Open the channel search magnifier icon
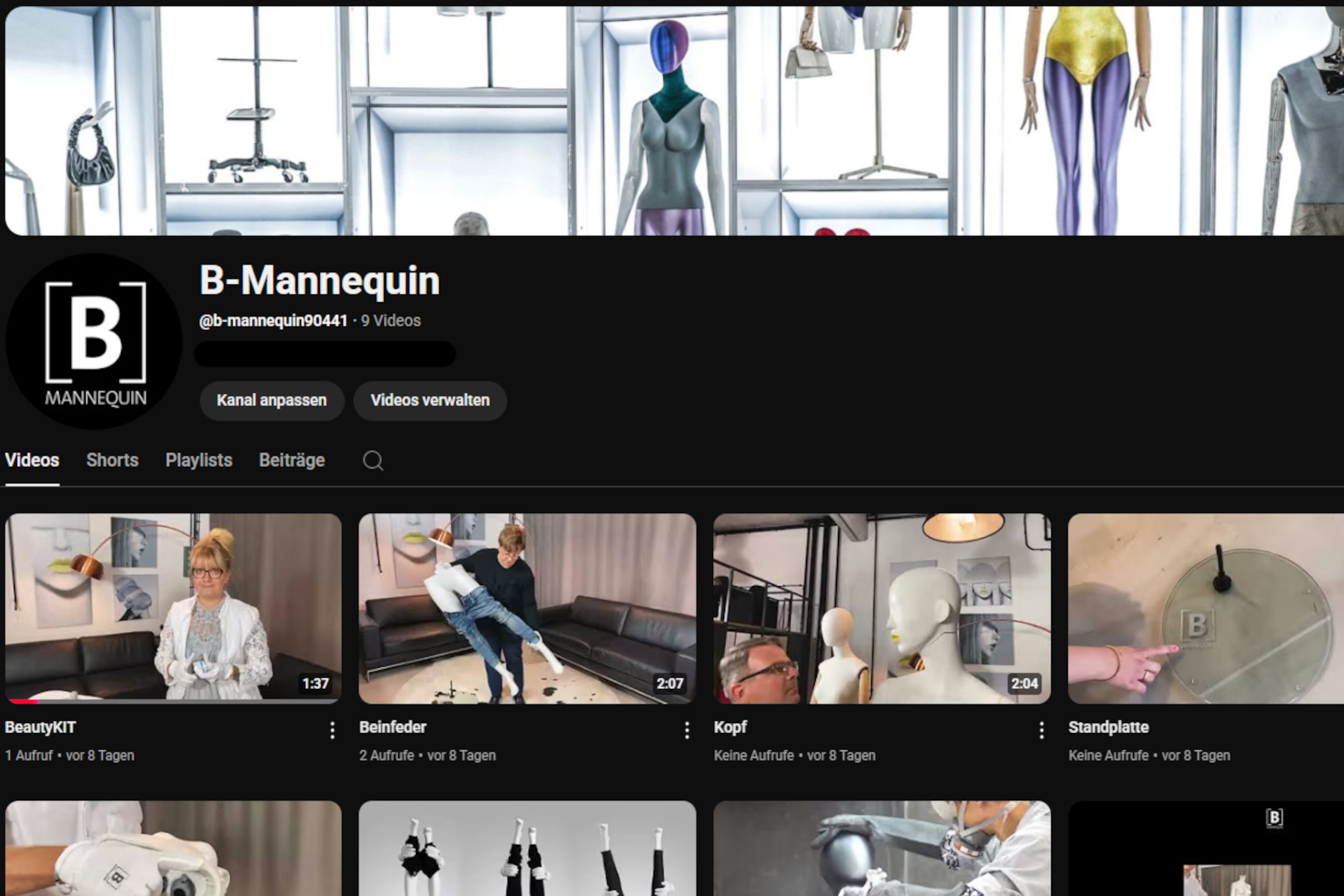This screenshot has width=1344, height=896. (373, 460)
